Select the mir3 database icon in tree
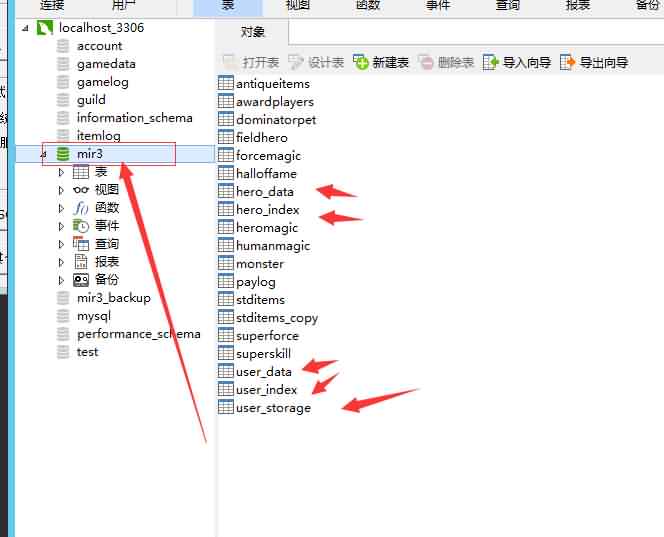The width and height of the screenshot is (664, 537). click(63, 154)
